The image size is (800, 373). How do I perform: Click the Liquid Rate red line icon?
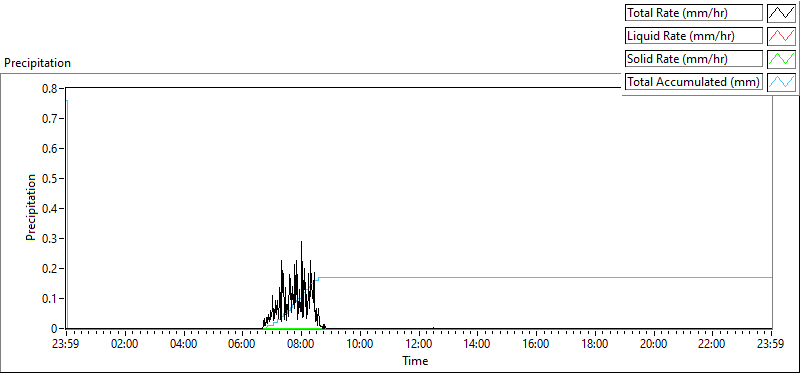coord(782,36)
